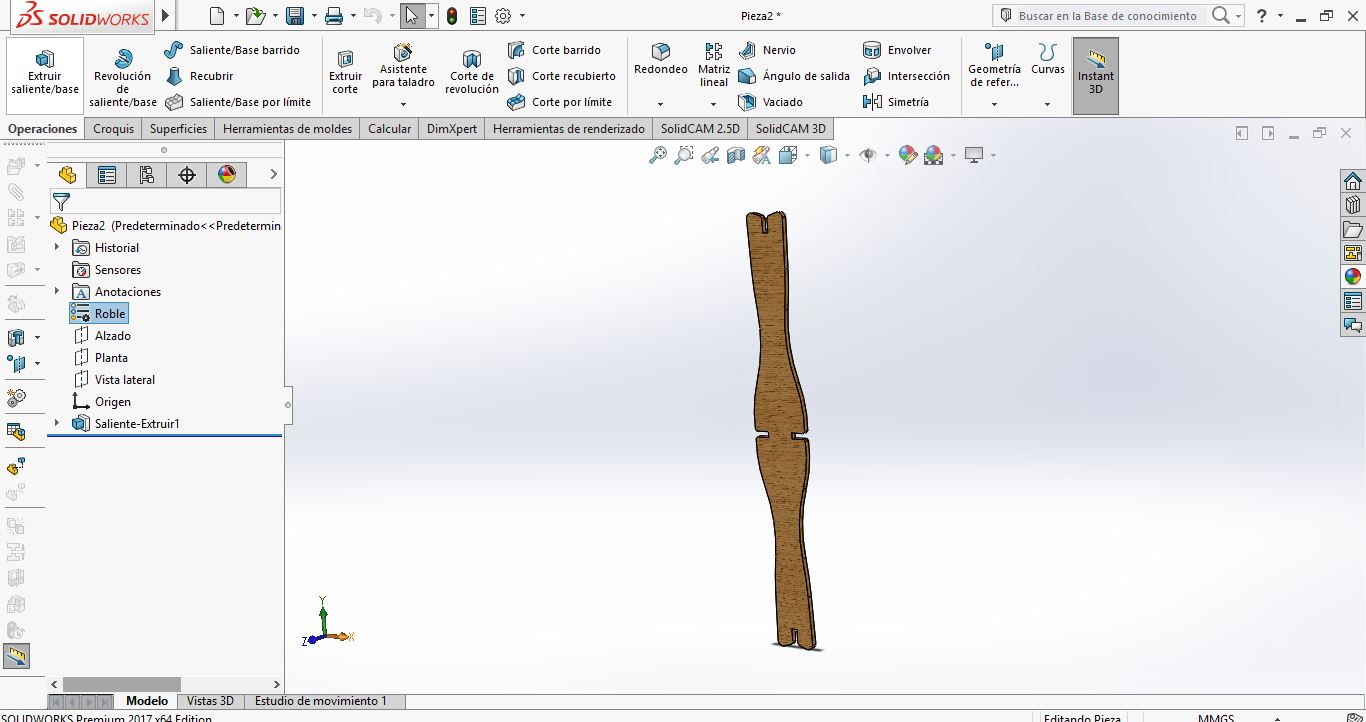Apply the Redondeo fillet tool
Image resolution: width=1366 pixels, height=722 pixels.
pyautogui.click(x=661, y=59)
